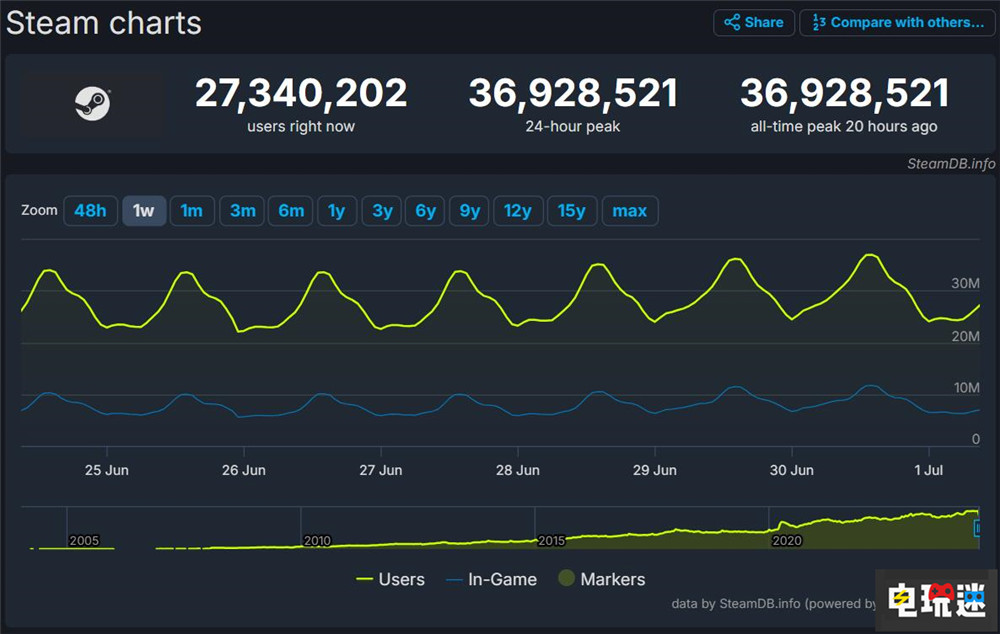Click the compare icon next to Compare with others
Image resolution: width=1000 pixels, height=634 pixels.
[x=817, y=22]
